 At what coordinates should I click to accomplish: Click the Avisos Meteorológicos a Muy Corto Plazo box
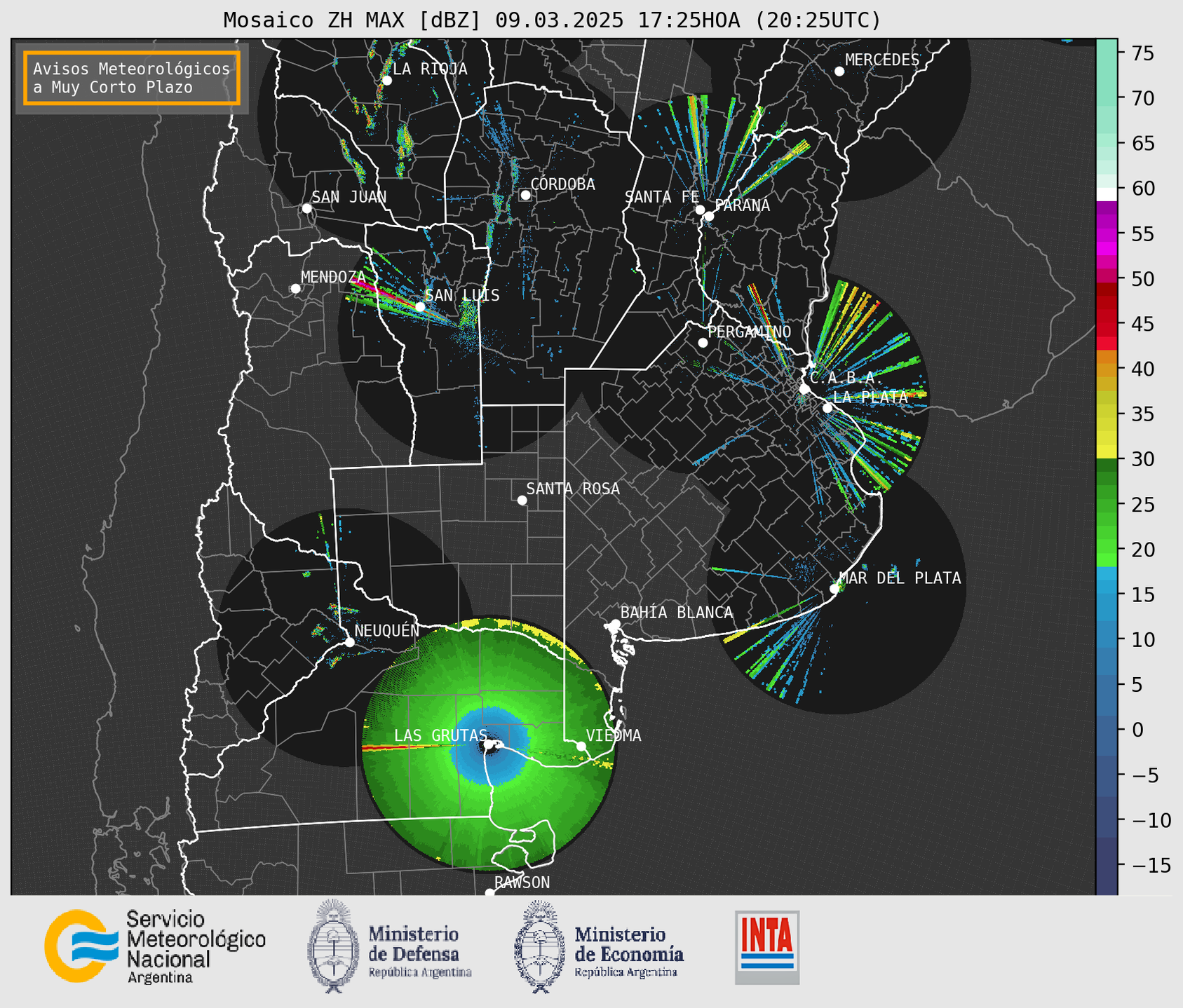pos(132,78)
